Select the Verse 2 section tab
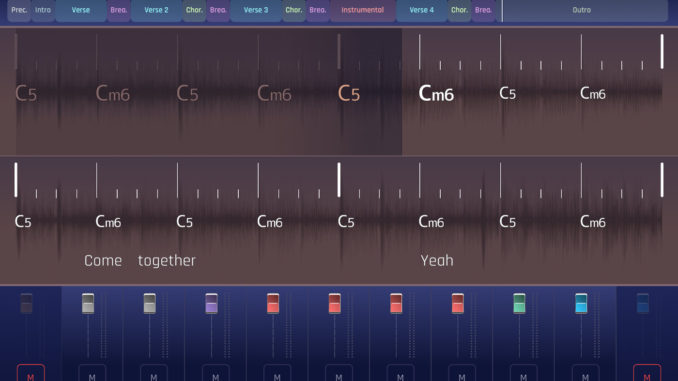Viewport: 678px width, 381px height. (x=156, y=10)
